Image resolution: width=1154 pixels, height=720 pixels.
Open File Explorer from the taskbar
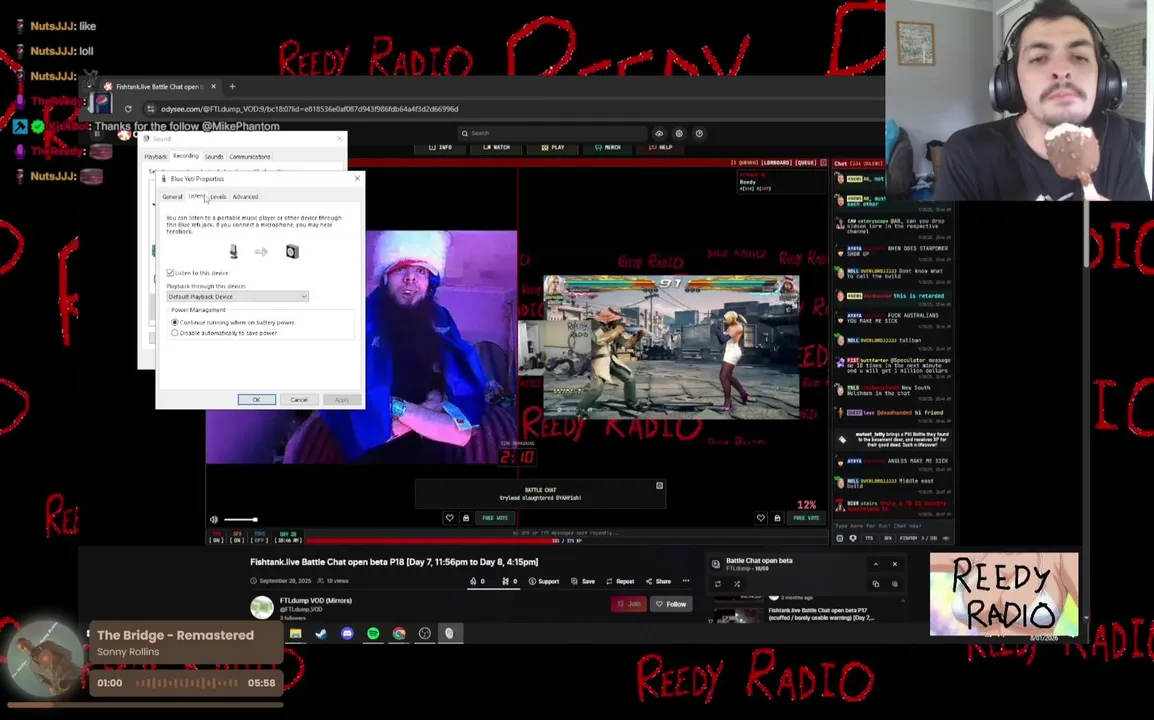295,633
